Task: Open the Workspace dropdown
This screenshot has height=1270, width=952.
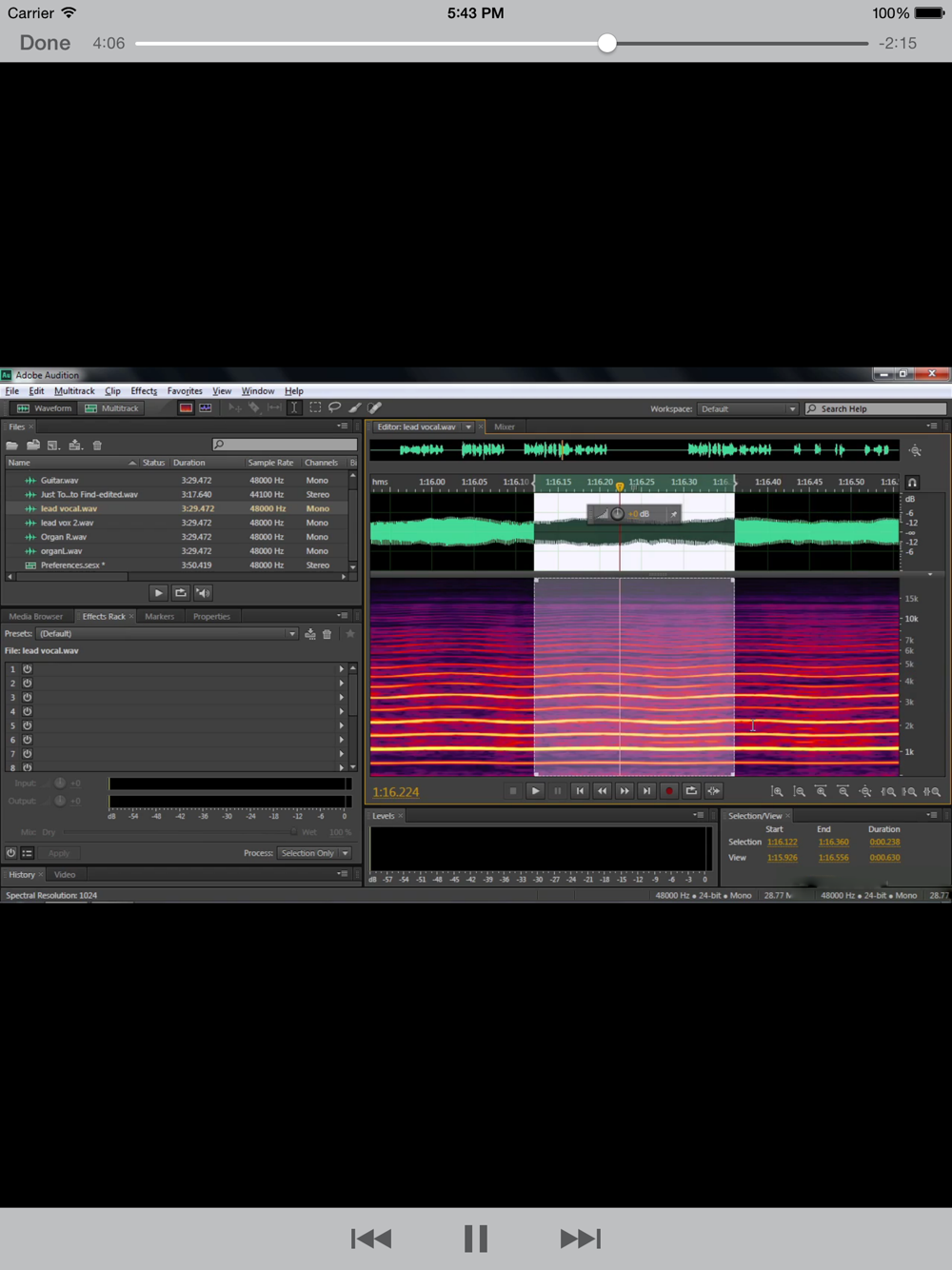Action: click(x=747, y=409)
